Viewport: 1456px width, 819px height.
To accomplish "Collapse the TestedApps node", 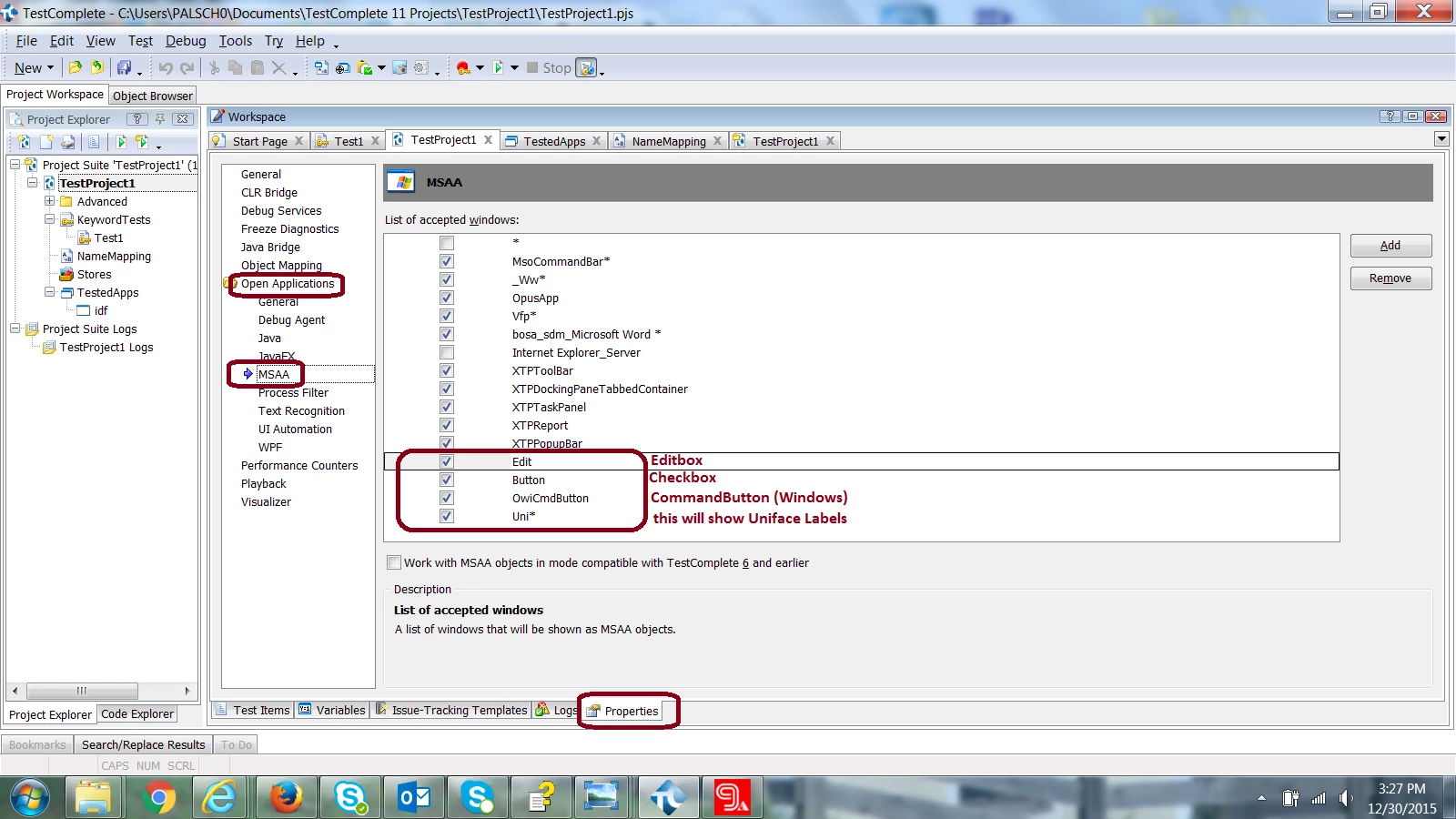I will pyautogui.click(x=50, y=292).
